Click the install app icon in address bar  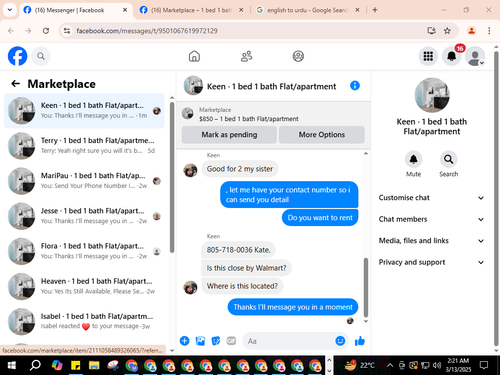click(432, 31)
